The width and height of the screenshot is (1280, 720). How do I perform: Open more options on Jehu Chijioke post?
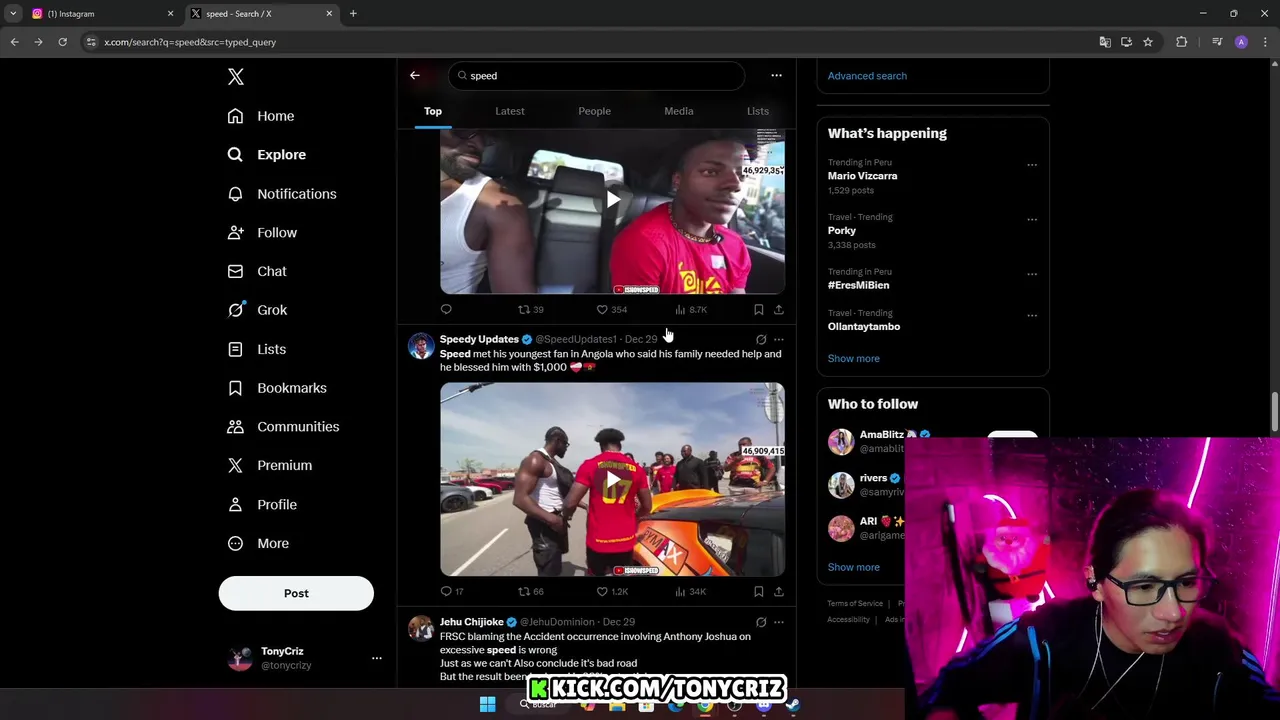(x=779, y=622)
